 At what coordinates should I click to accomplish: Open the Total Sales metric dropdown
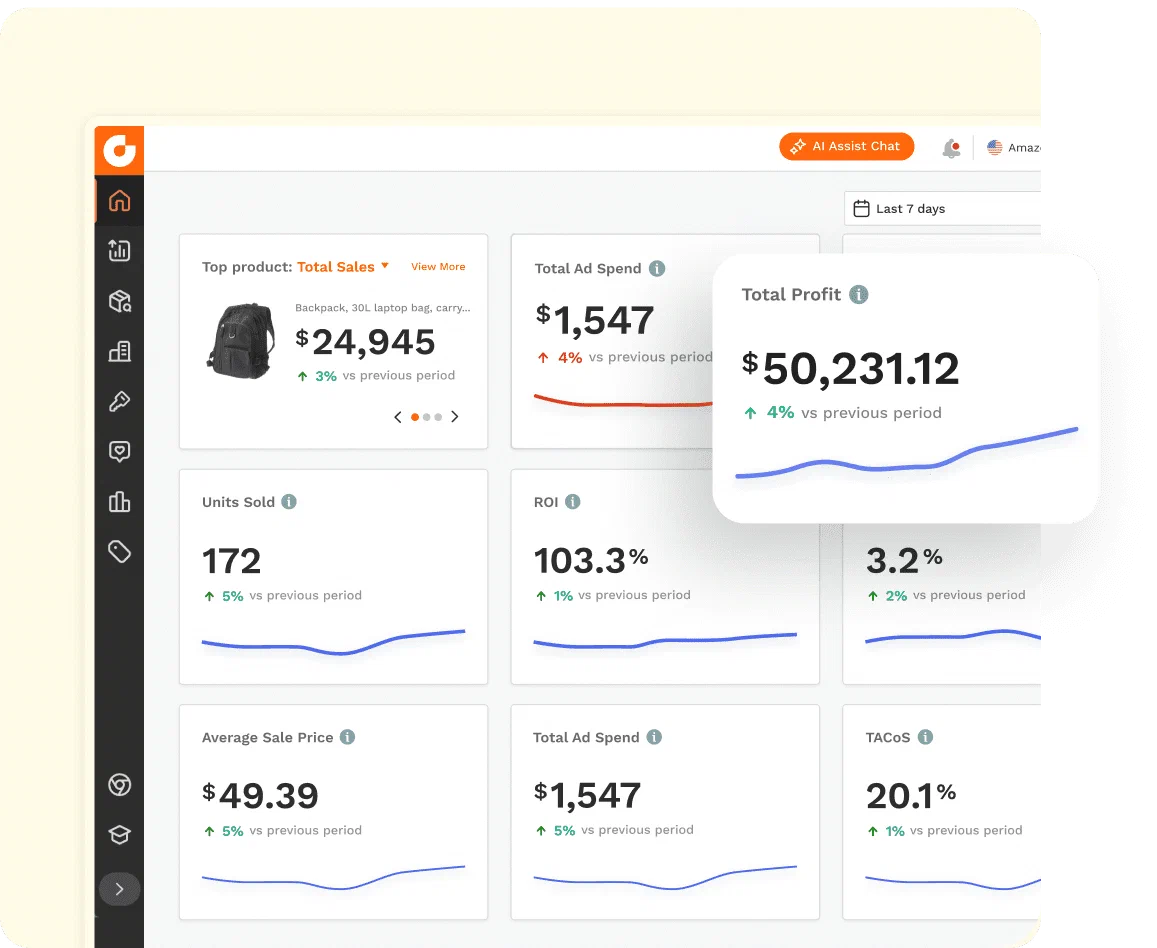[343, 266]
